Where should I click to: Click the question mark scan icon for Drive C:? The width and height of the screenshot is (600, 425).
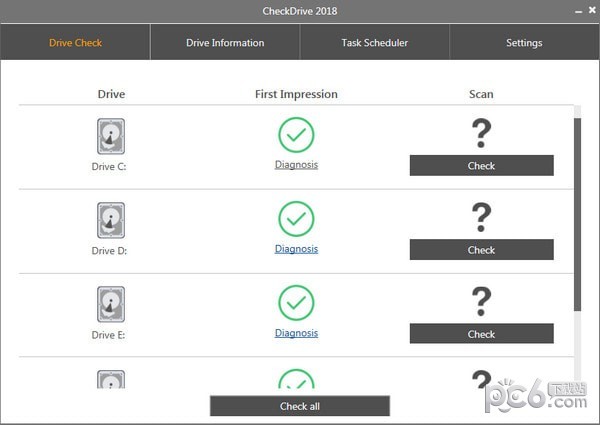tap(481, 133)
